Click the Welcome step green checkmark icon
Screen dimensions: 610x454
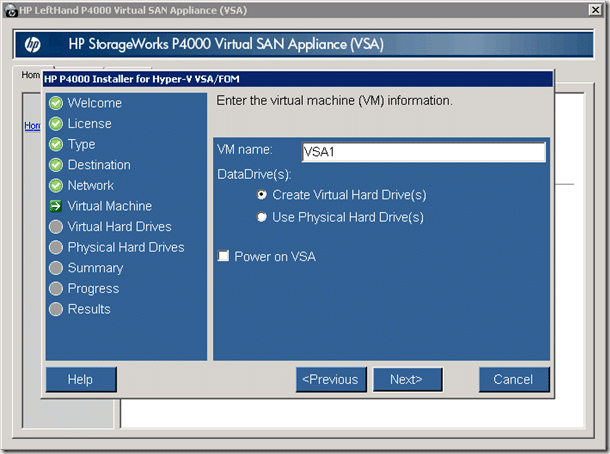click(x=56, y=103)
